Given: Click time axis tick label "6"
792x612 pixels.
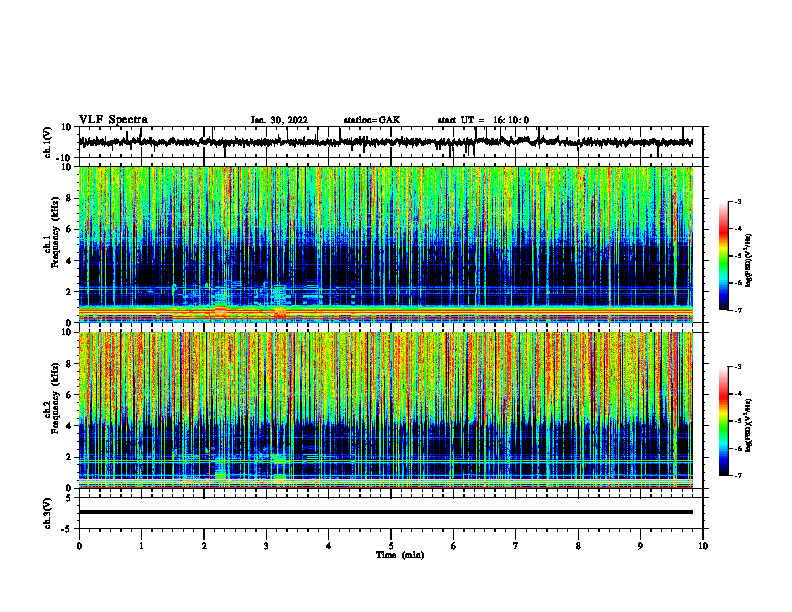Looking at the screenshot, I should coord(453,546).
